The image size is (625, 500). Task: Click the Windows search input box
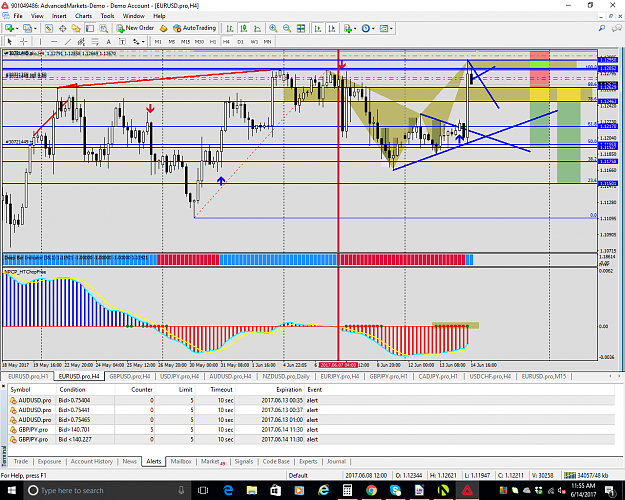(x=104, y=490)
